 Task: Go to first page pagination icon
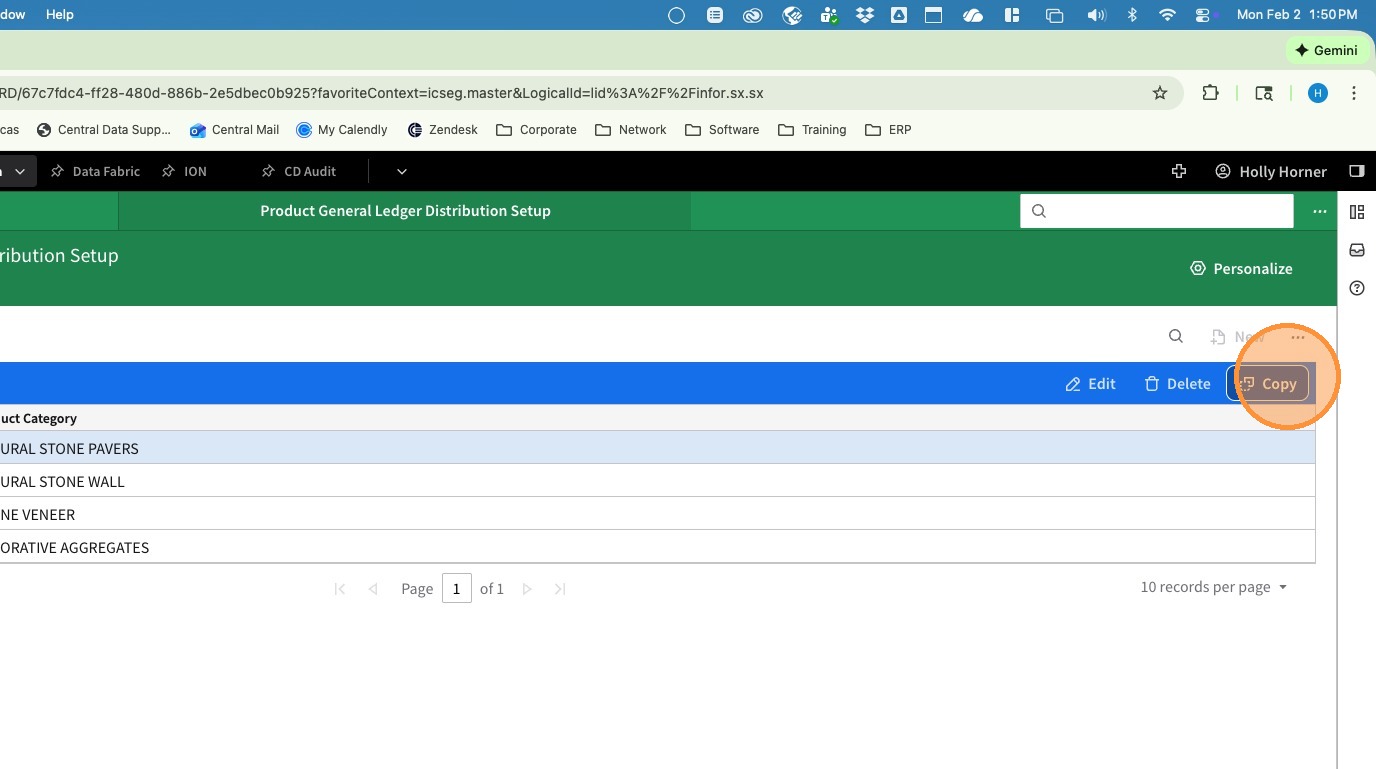(340, 589)
